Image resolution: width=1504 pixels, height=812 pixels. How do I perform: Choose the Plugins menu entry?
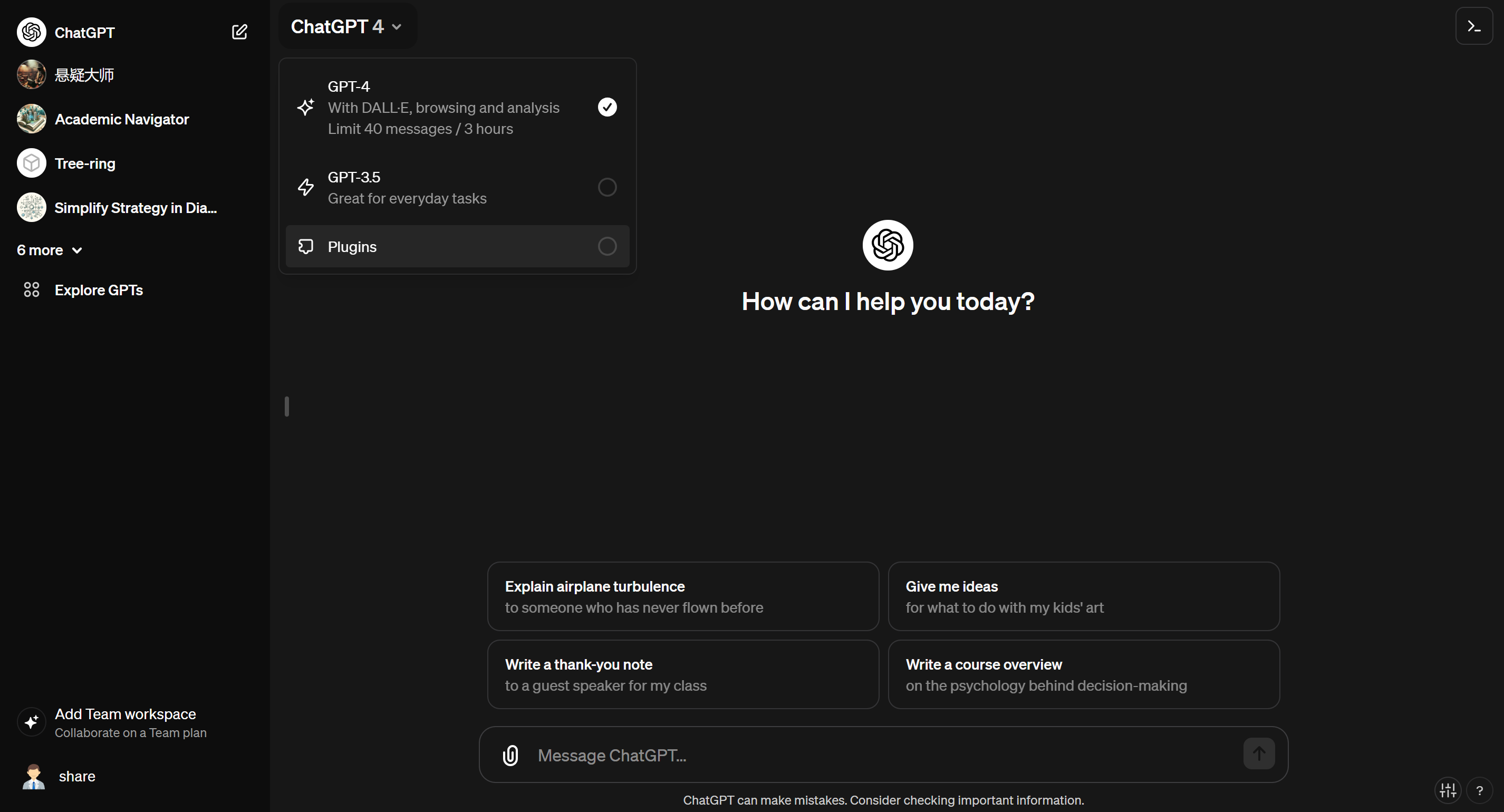[x=457, y=246]
